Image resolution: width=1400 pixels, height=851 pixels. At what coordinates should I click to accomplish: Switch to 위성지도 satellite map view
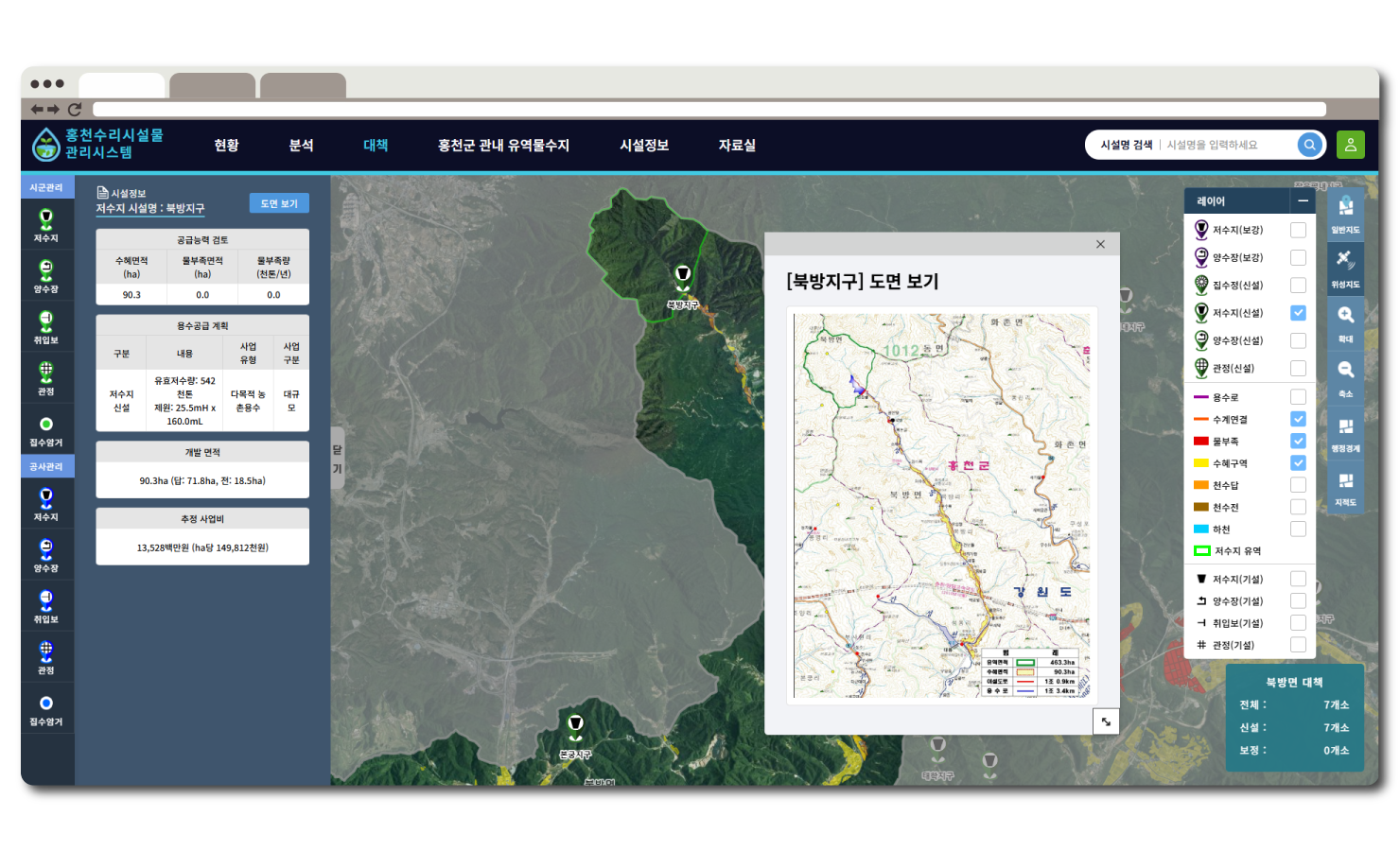click(1345, 268)
